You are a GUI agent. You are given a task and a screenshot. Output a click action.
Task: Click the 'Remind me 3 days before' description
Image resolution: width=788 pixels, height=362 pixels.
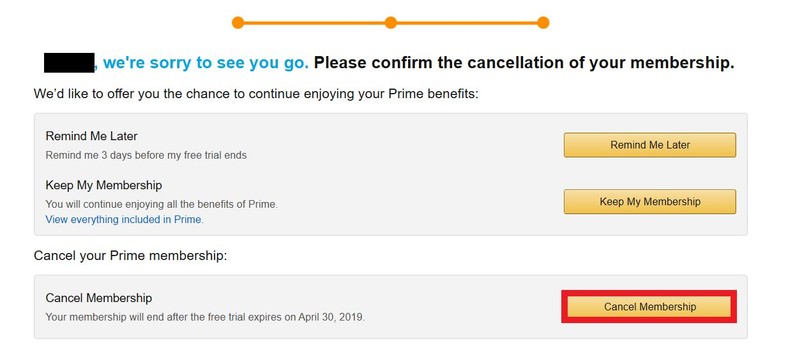146,155
